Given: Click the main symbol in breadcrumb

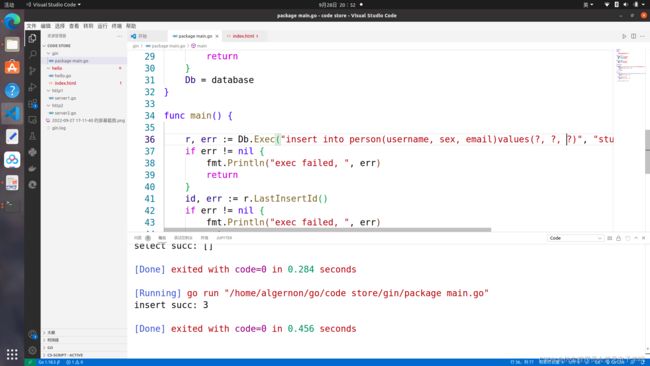Looking at the screenshot, I should [x=199, y=46].
